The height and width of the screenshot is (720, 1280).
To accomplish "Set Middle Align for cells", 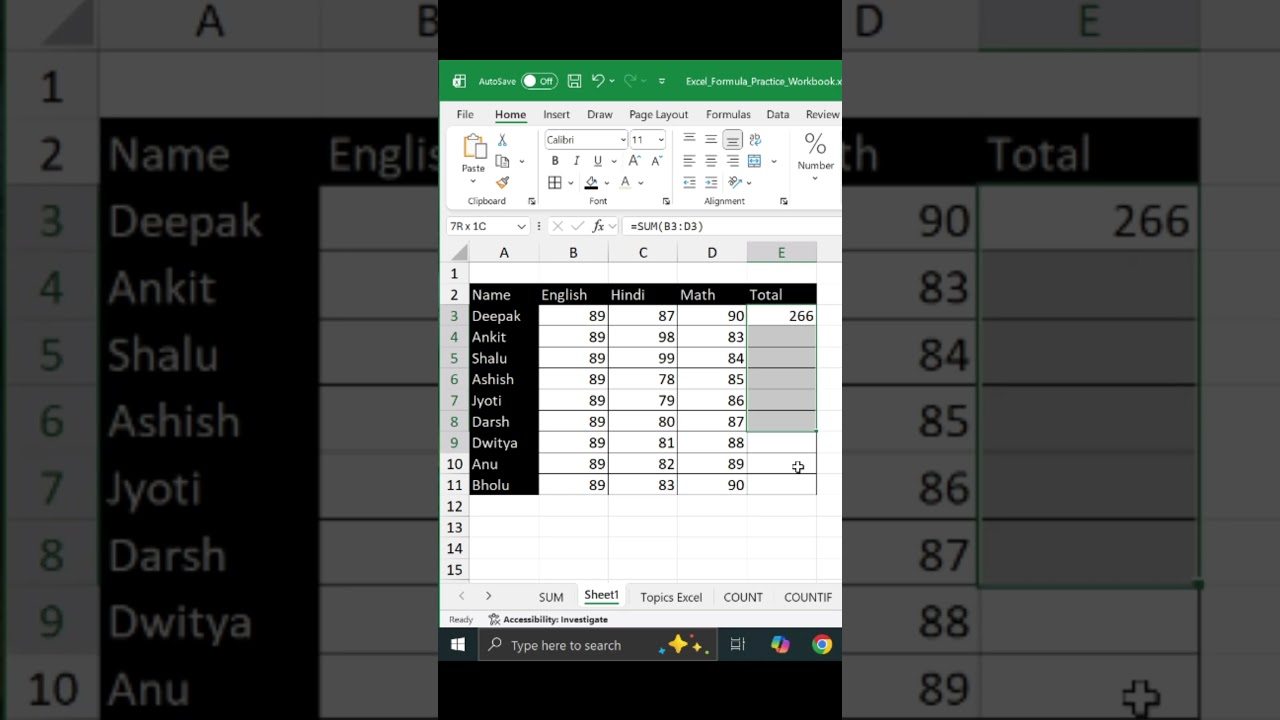I will click(711, 140).
